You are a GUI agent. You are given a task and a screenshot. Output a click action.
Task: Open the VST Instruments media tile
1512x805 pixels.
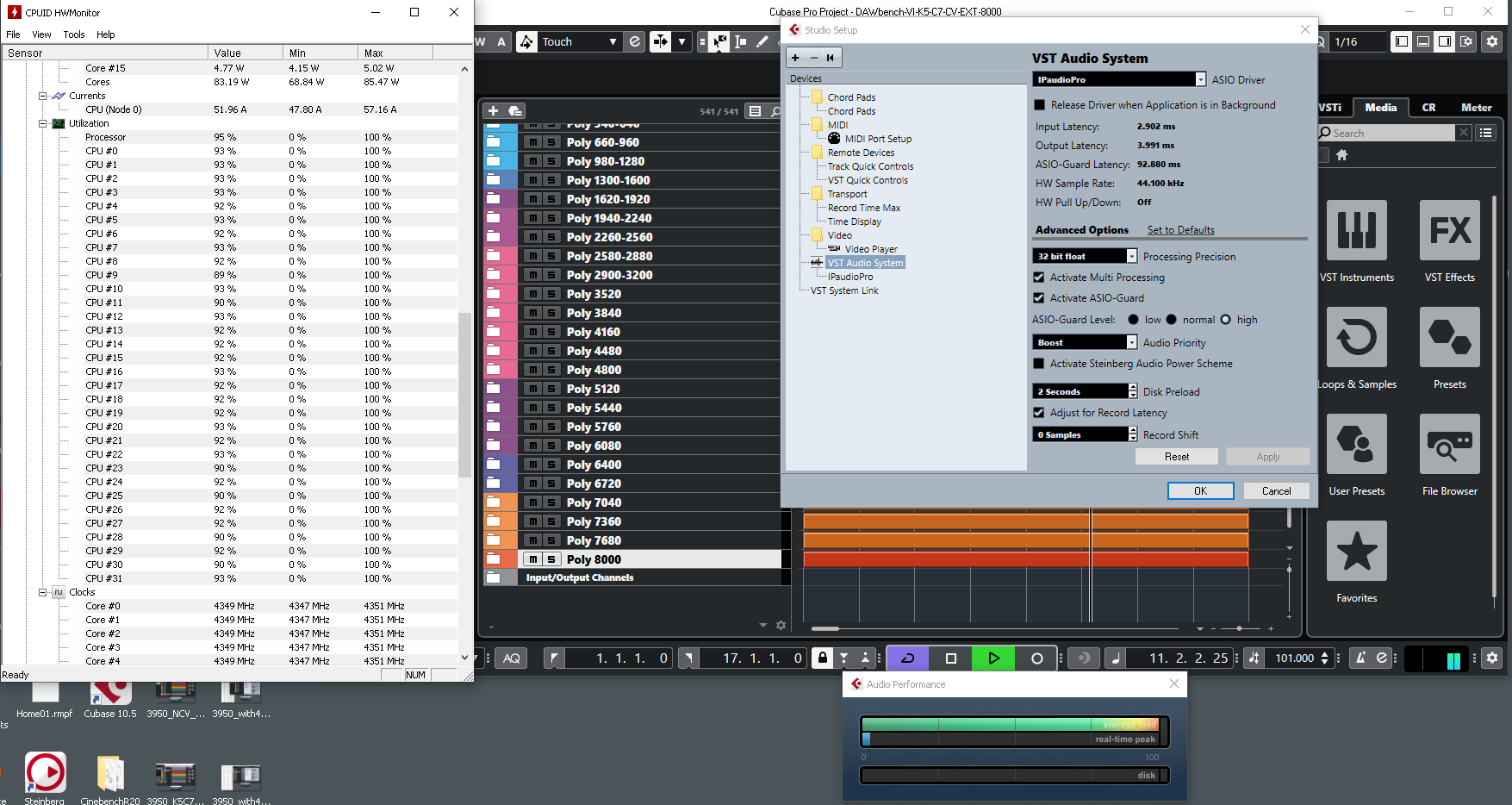tap(1357, 230)
